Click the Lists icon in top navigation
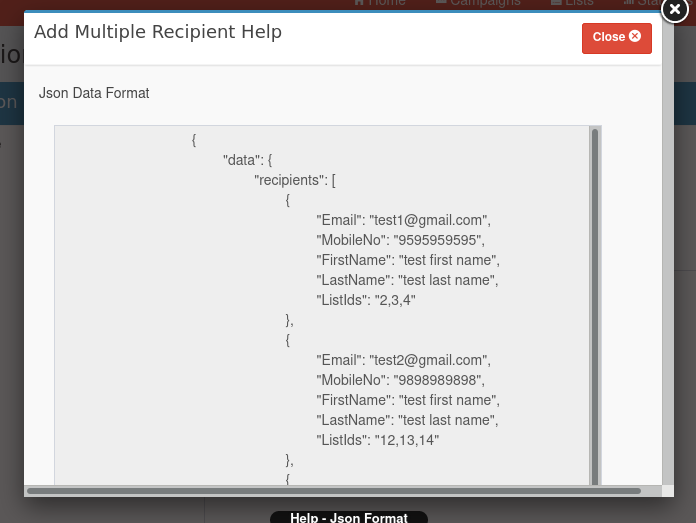 556,3
